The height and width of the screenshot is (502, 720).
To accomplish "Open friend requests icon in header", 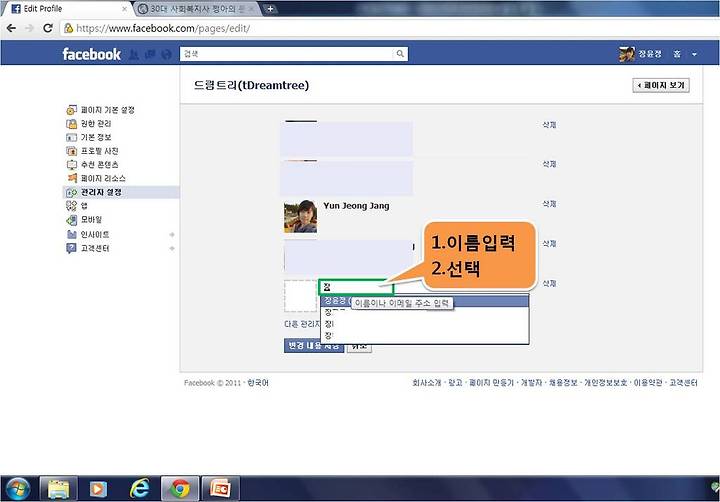I will point(134,54).
